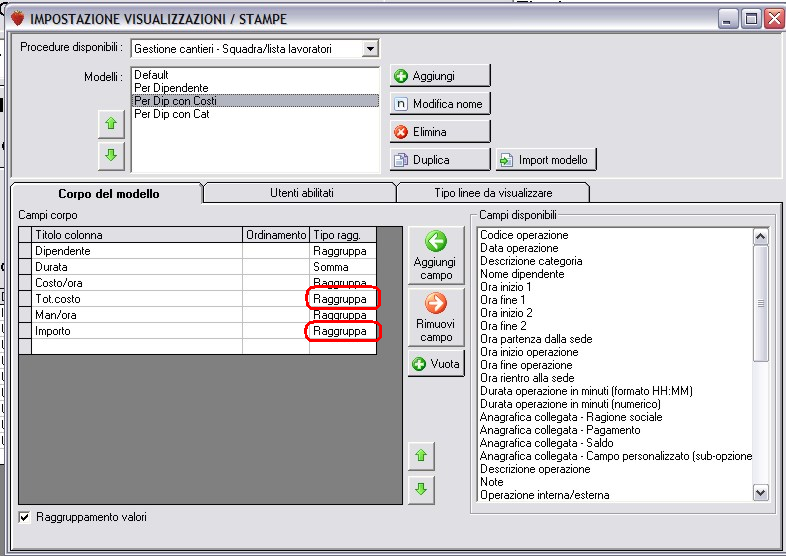
Task: Toggle Raggruppamento valori checkbox
Action: point(24,517)
